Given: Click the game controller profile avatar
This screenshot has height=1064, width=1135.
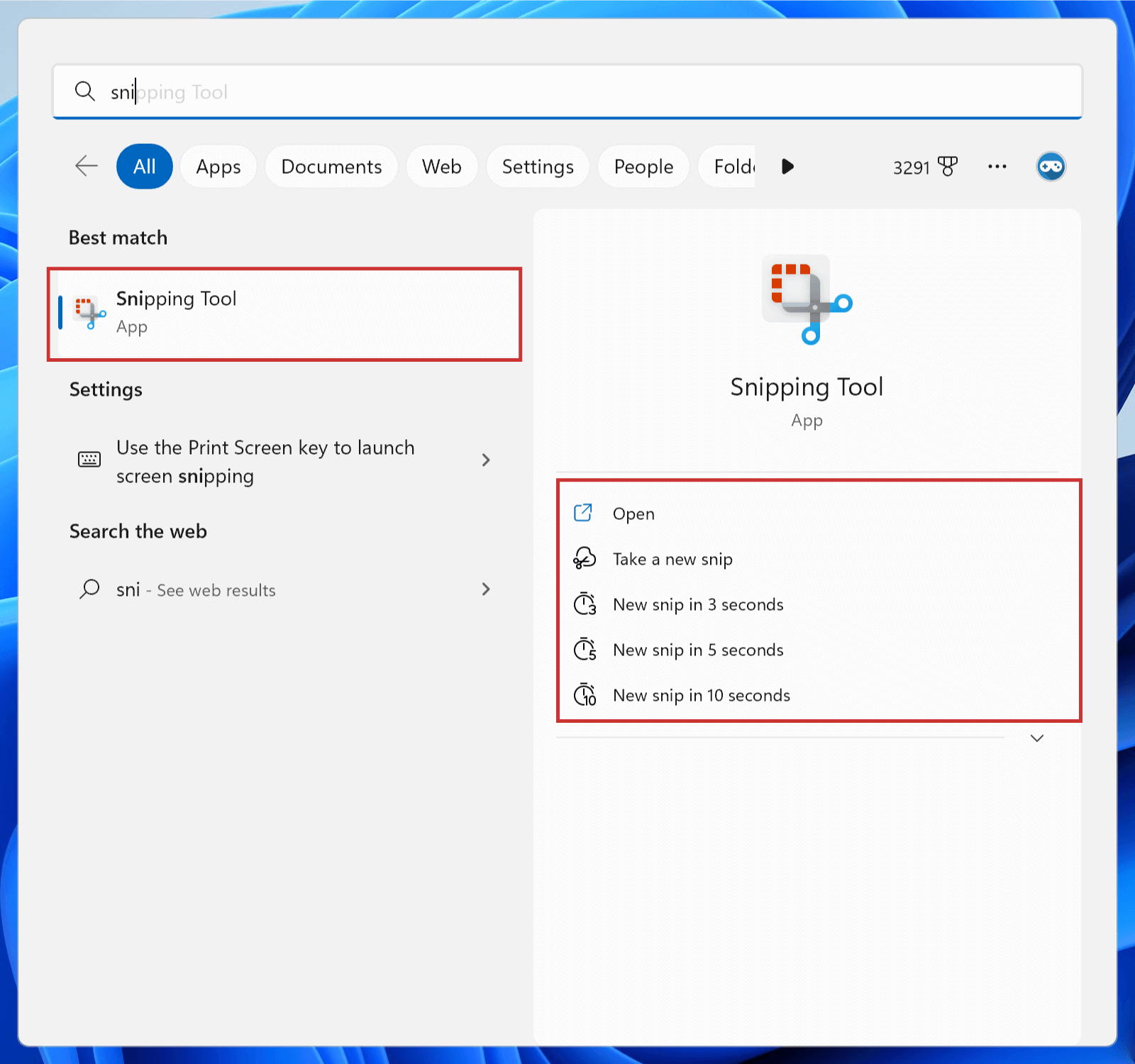Looking at the screenshot, I should tap(1051, 167).
